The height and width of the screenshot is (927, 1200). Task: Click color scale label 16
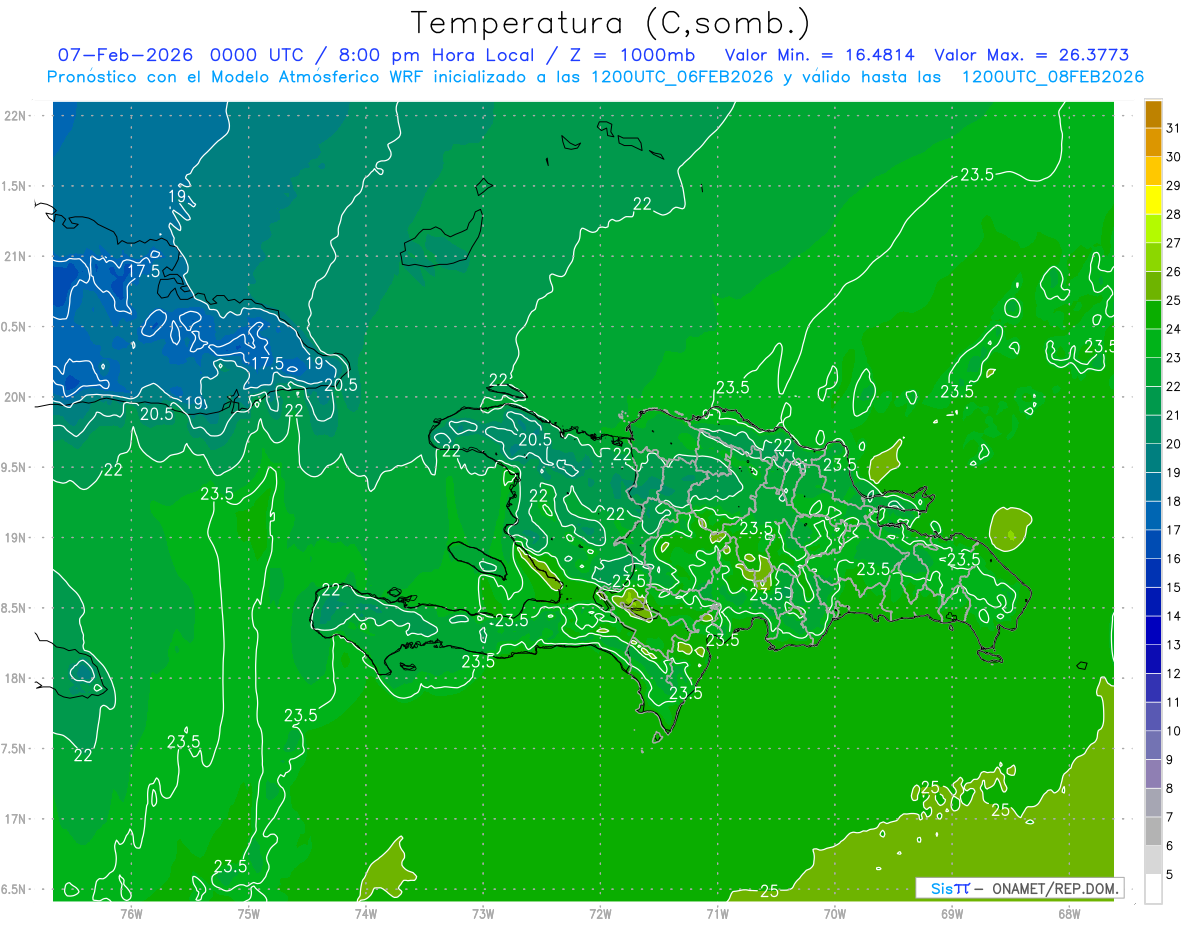click(x=1173, y=559)
